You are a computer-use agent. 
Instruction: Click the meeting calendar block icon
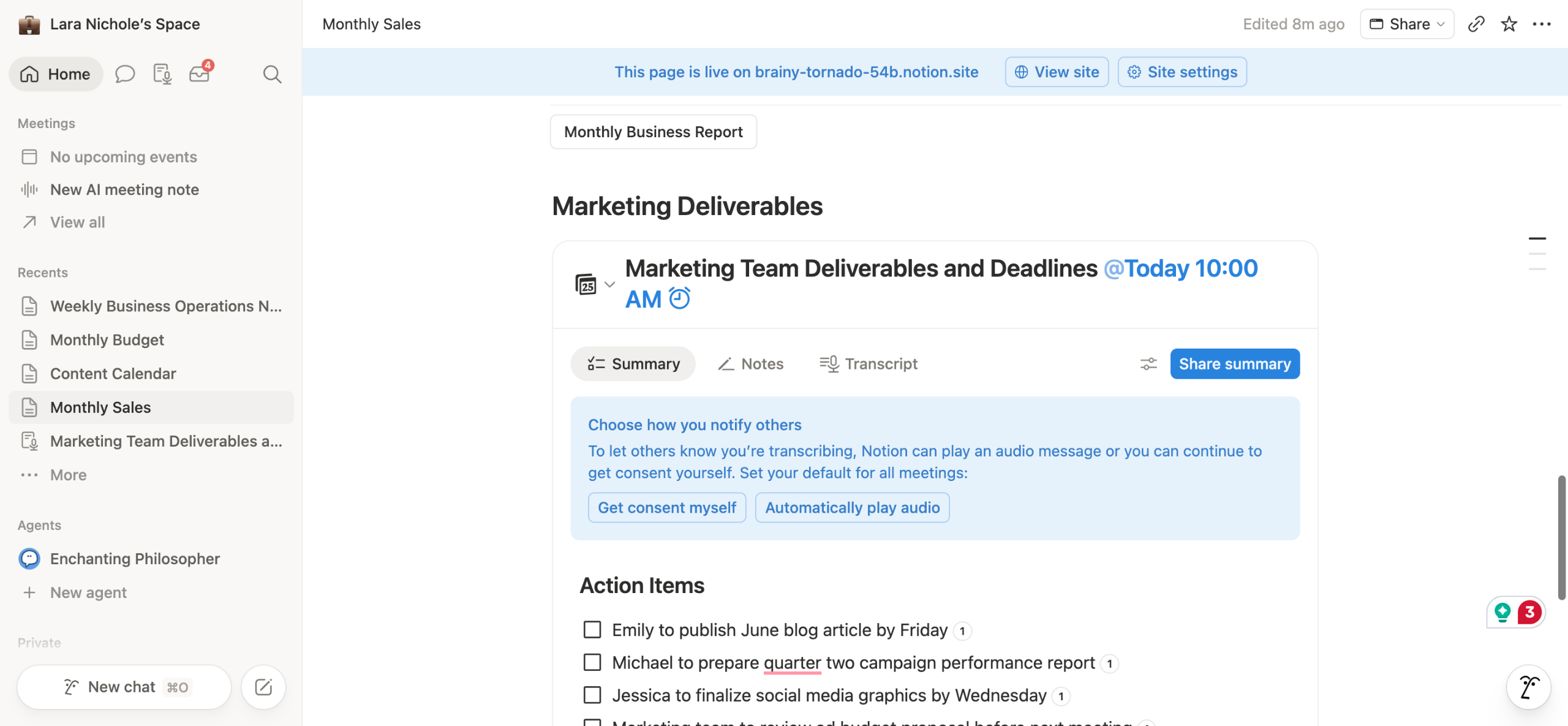(x=586, y=284)
